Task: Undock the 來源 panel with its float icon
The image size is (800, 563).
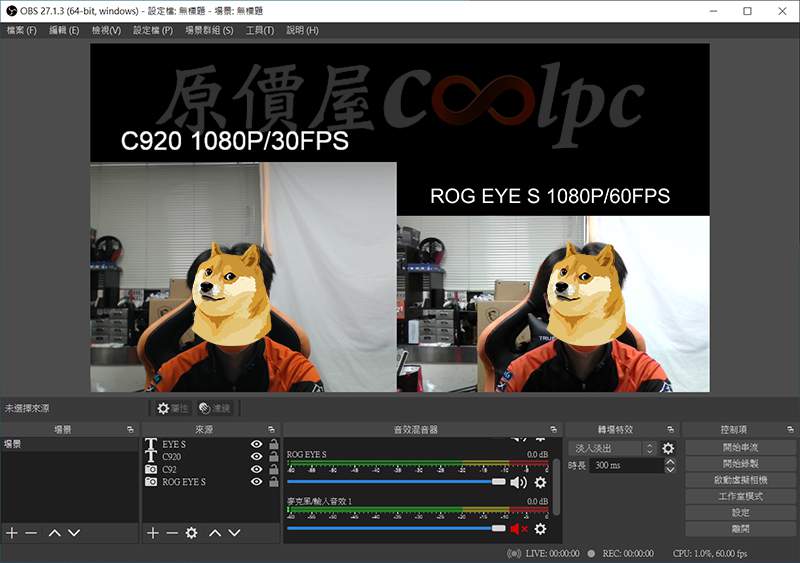Action: pyautogui.click(x=271, y=430)
